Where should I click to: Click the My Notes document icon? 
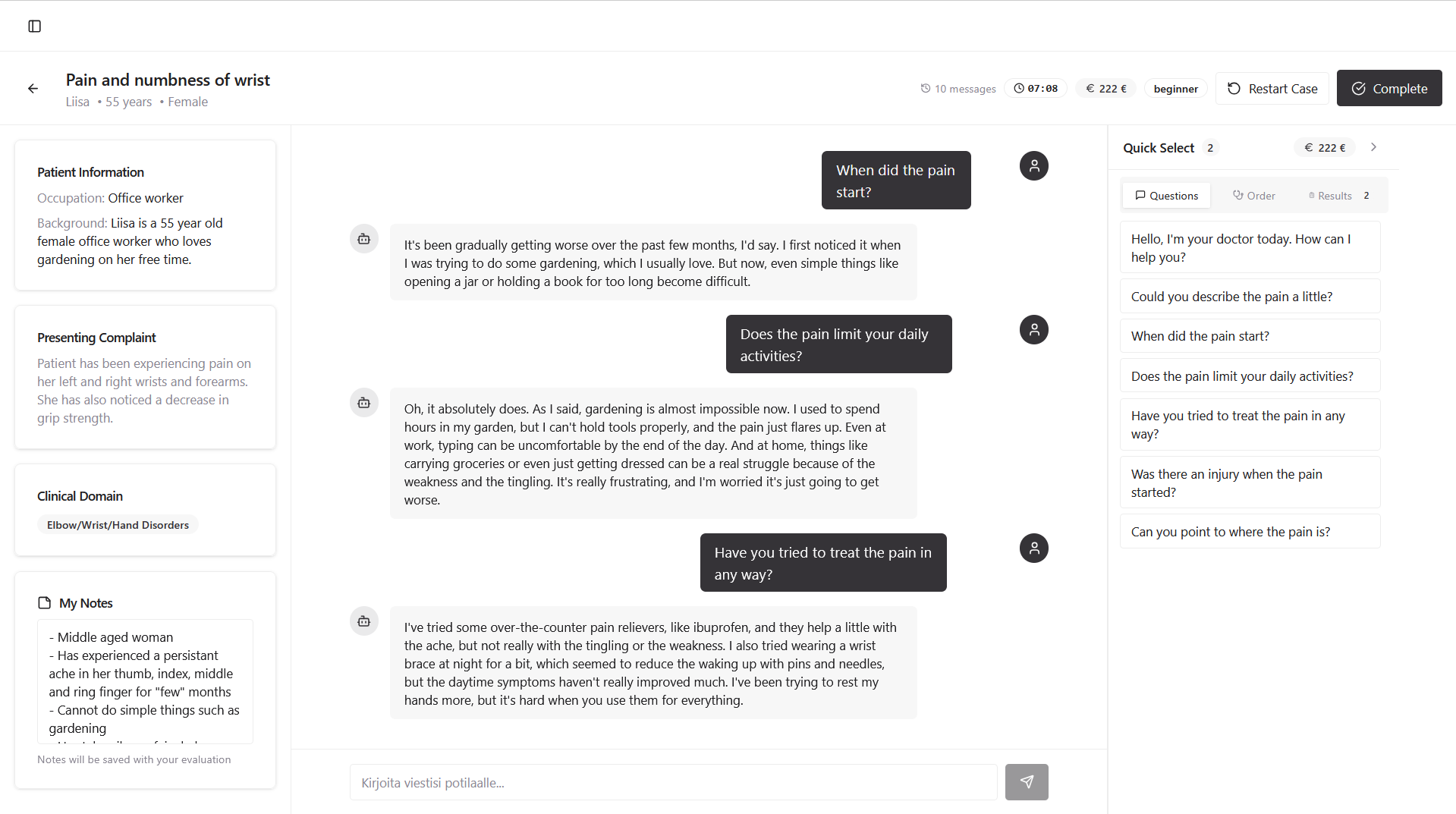(45, 603)
